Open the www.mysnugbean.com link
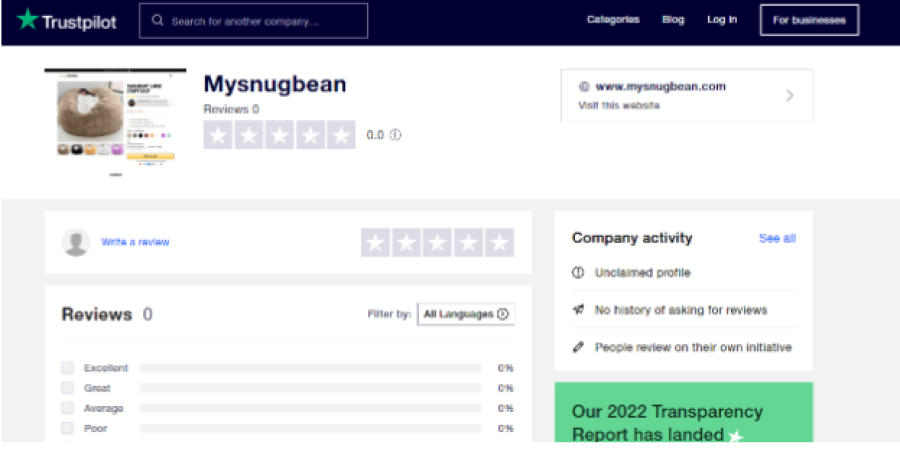Image resolution: width=900 pixels, height=461 pixels. pyautogui.click(x=660, y=87)
